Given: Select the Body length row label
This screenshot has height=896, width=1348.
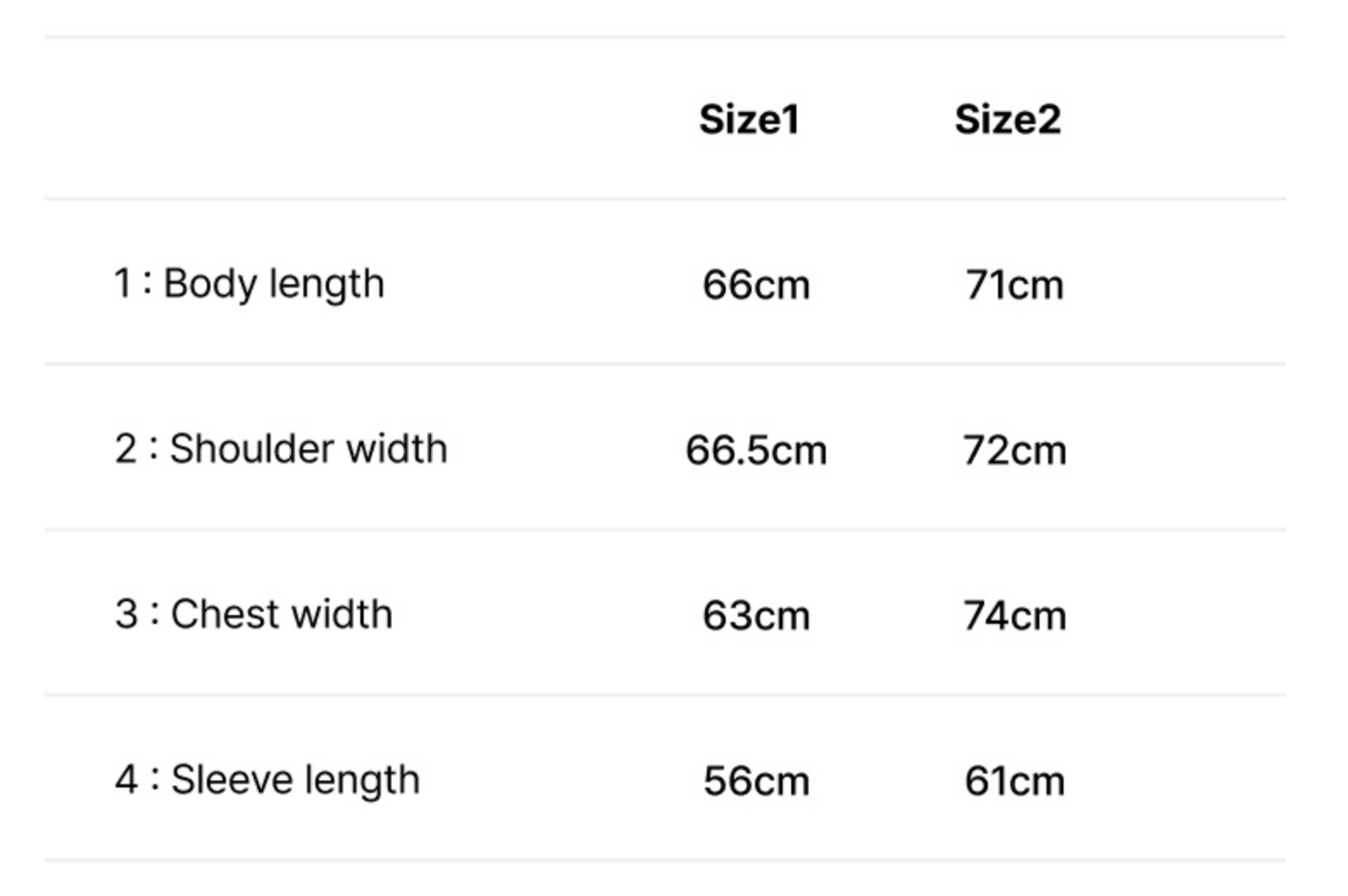Looking at the screenshot, I should [273, 283].
